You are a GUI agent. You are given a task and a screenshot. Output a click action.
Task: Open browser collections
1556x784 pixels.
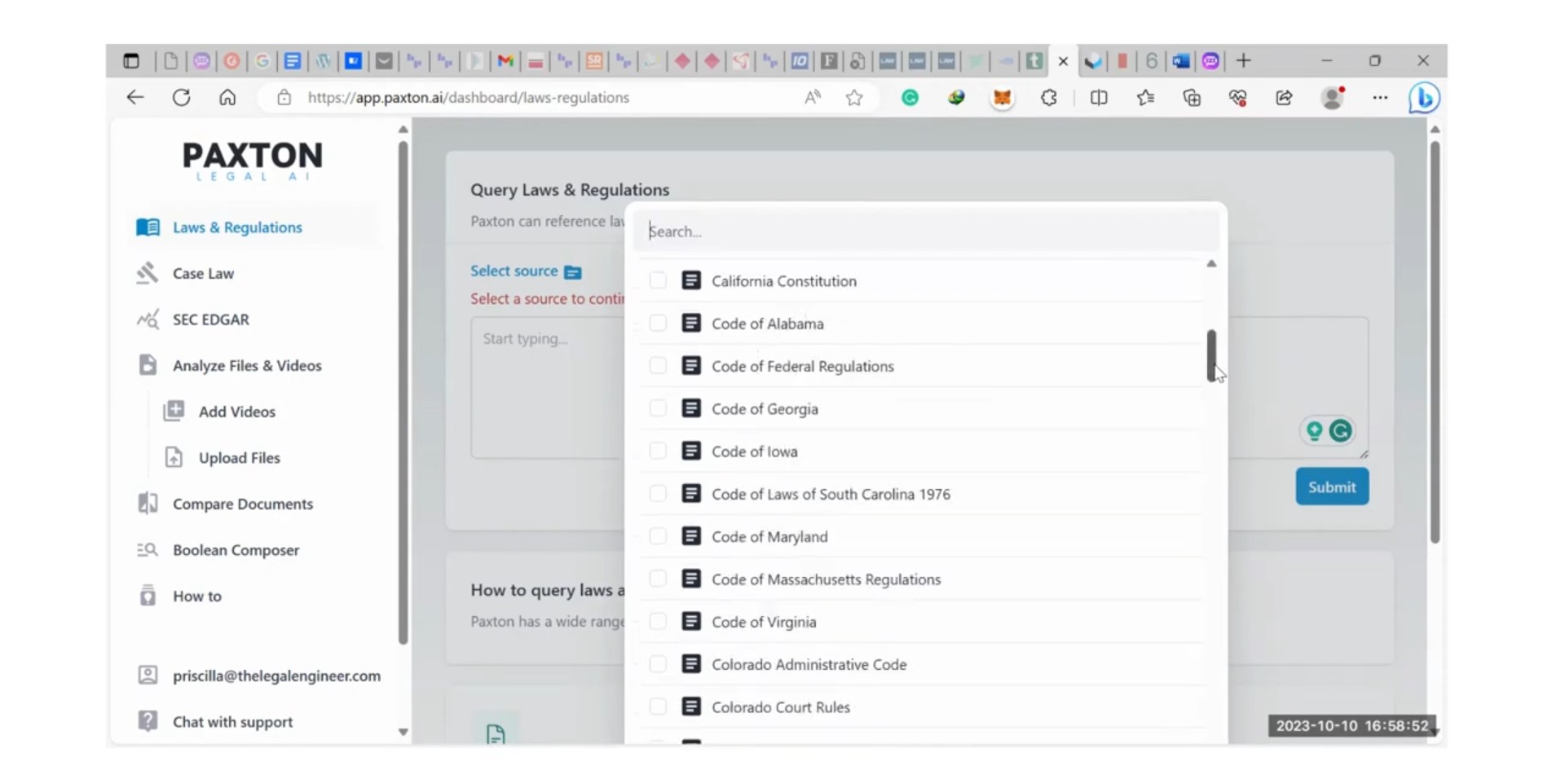pos(1192,98)
